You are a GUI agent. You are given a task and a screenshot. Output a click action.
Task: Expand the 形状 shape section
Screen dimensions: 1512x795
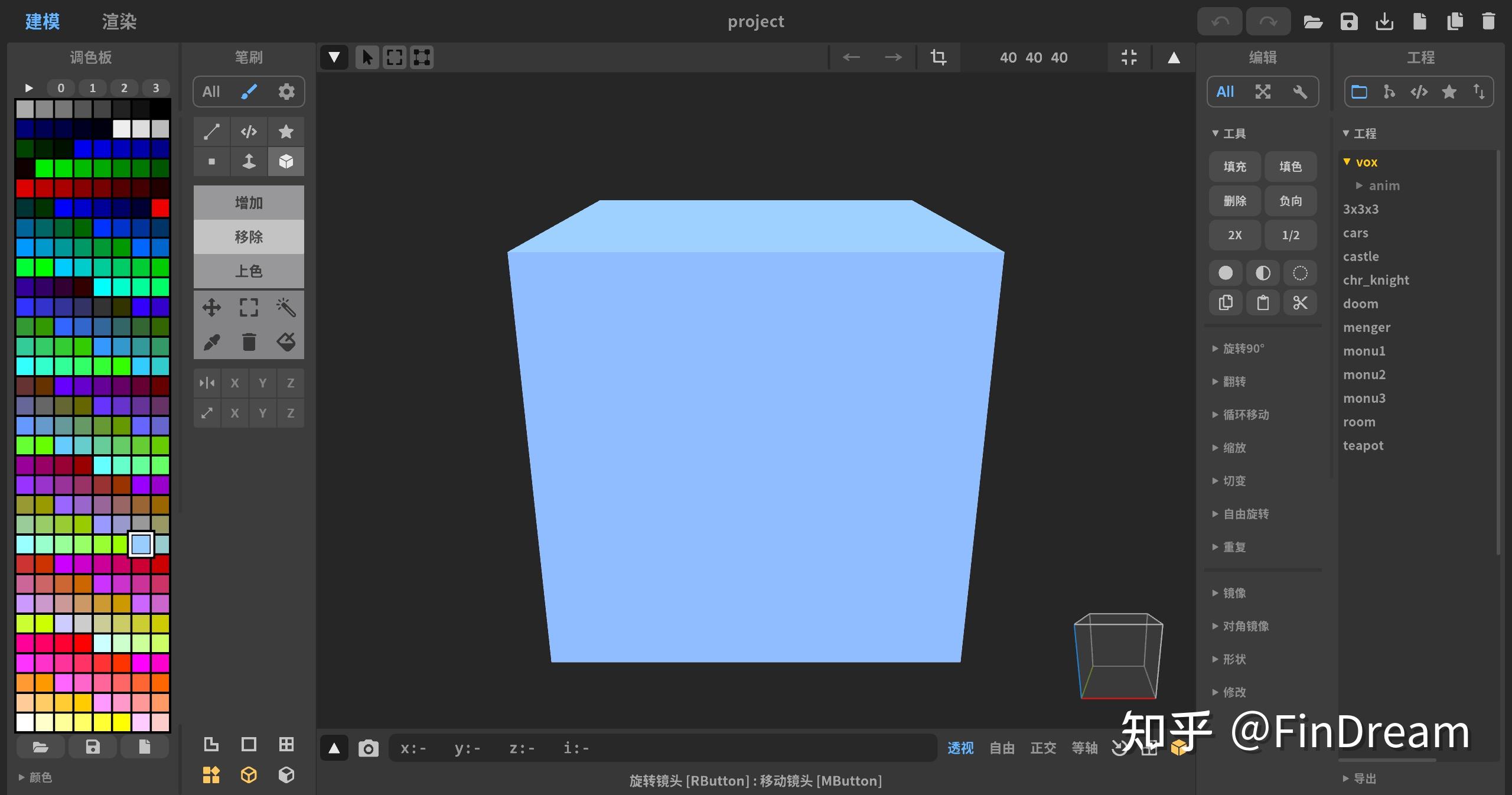click(x=1229, y=659)
